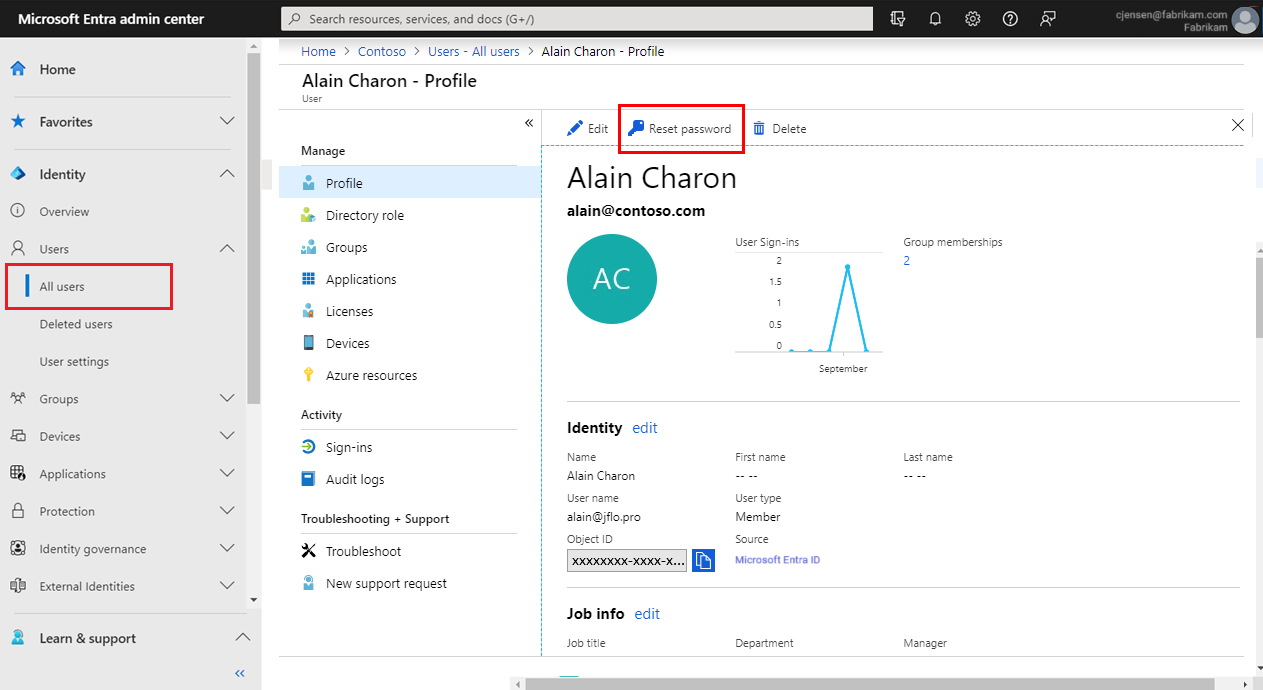The image size is (1263, 690).
Task: Click the Delete trash icon
Action: point(760,129)
